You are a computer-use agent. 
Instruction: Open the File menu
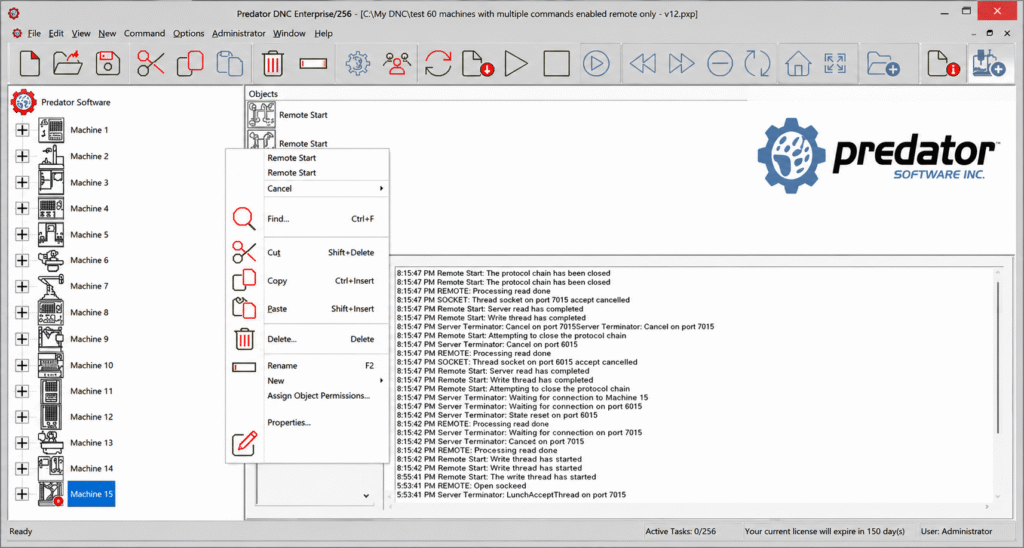(34, 33)
